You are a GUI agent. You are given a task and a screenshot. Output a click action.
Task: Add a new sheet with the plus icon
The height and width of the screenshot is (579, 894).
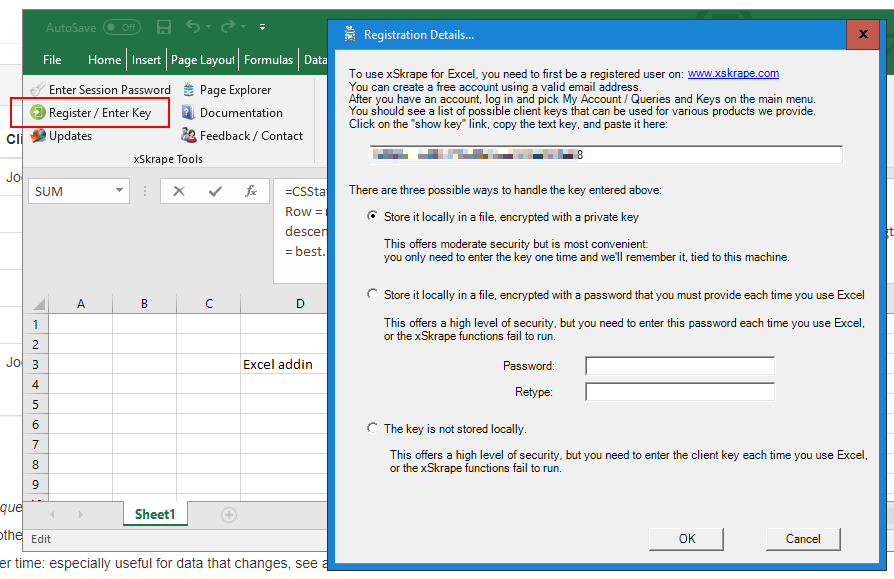(229, 515)
